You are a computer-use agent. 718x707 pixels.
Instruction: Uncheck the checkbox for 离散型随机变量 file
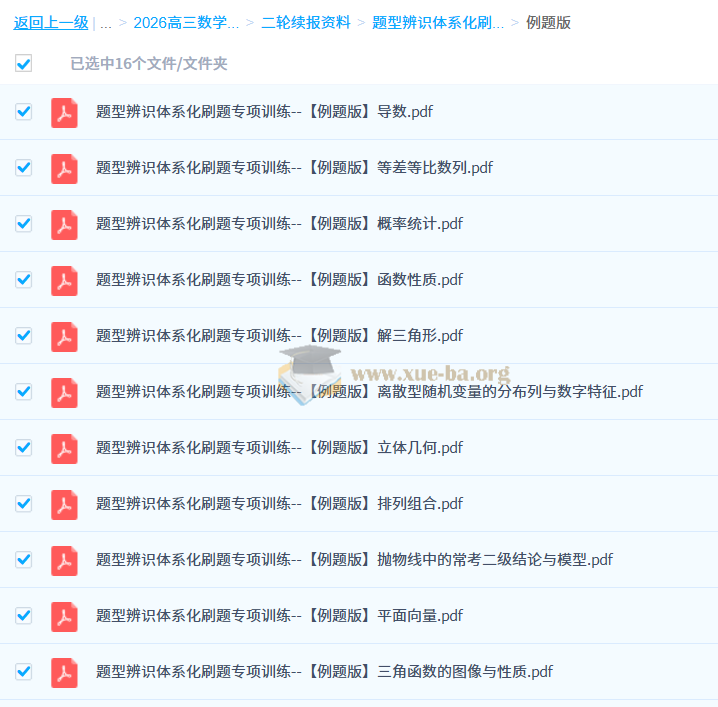click(23, 392)
